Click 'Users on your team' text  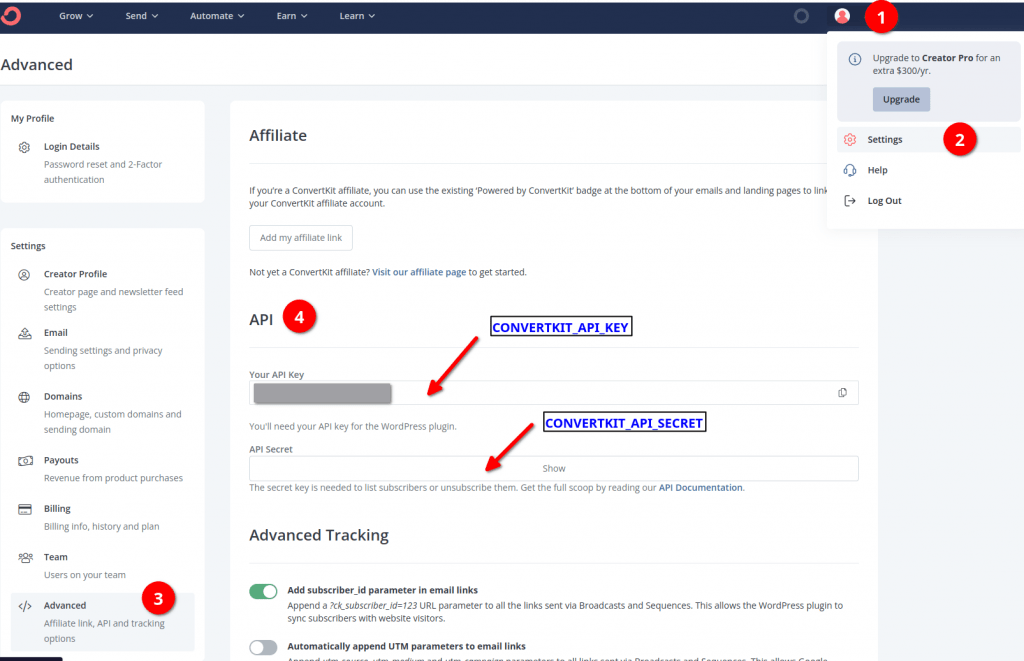coord(84,574)
